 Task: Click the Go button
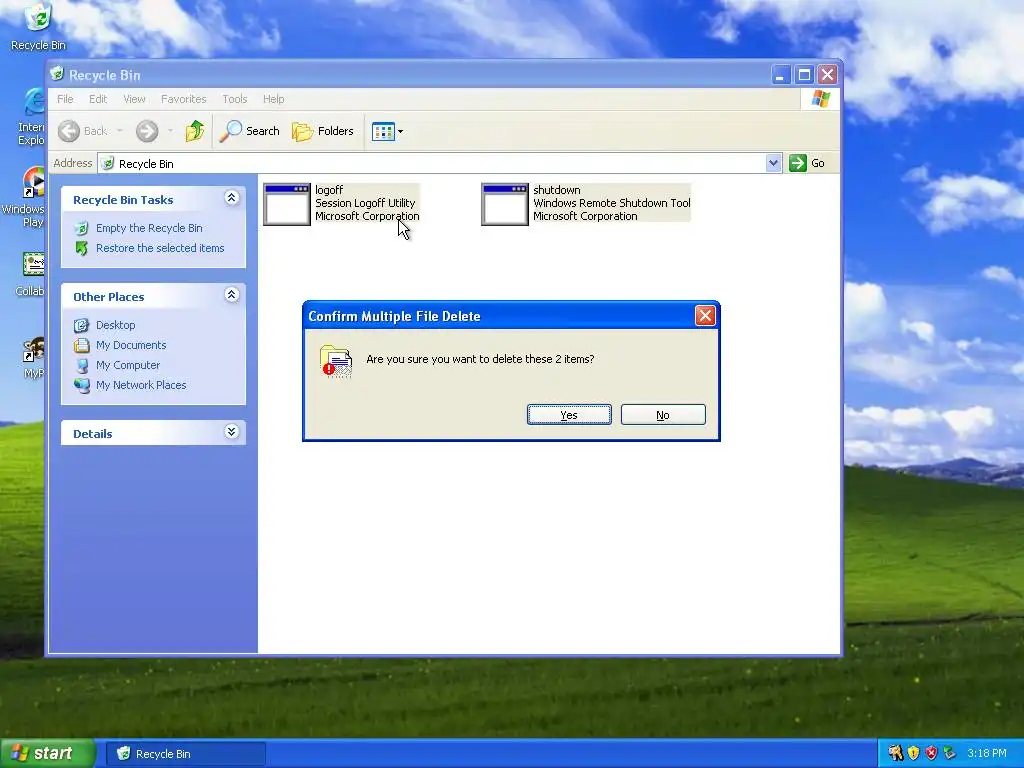[807, 163]
